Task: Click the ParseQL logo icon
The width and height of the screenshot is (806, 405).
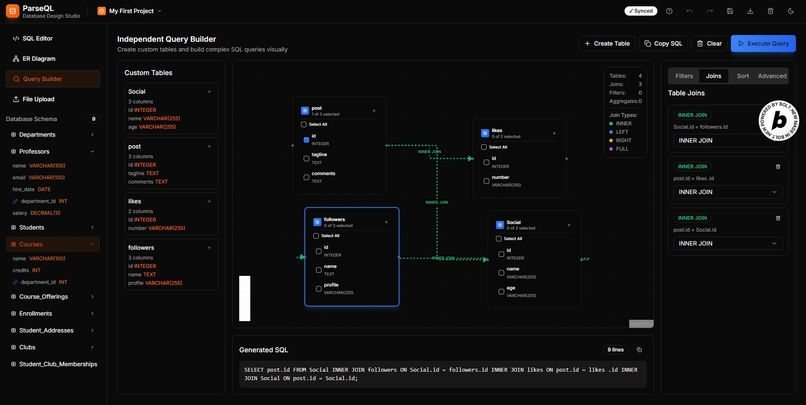Action: 12,11
